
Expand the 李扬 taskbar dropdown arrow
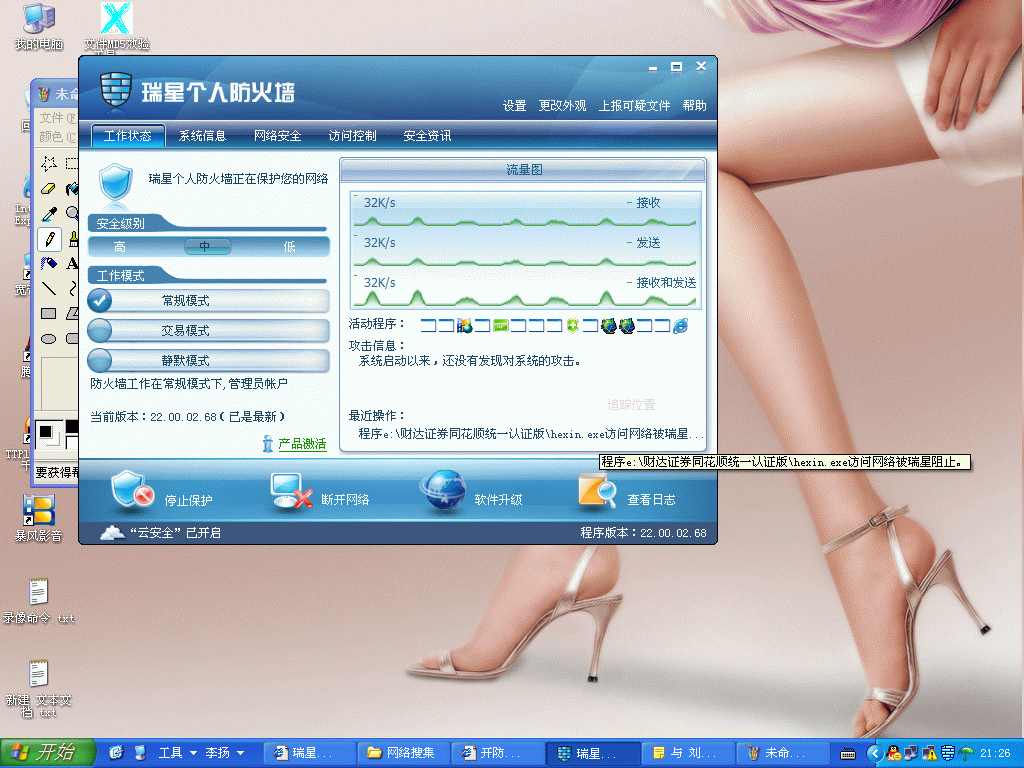(x=240, y=753)
